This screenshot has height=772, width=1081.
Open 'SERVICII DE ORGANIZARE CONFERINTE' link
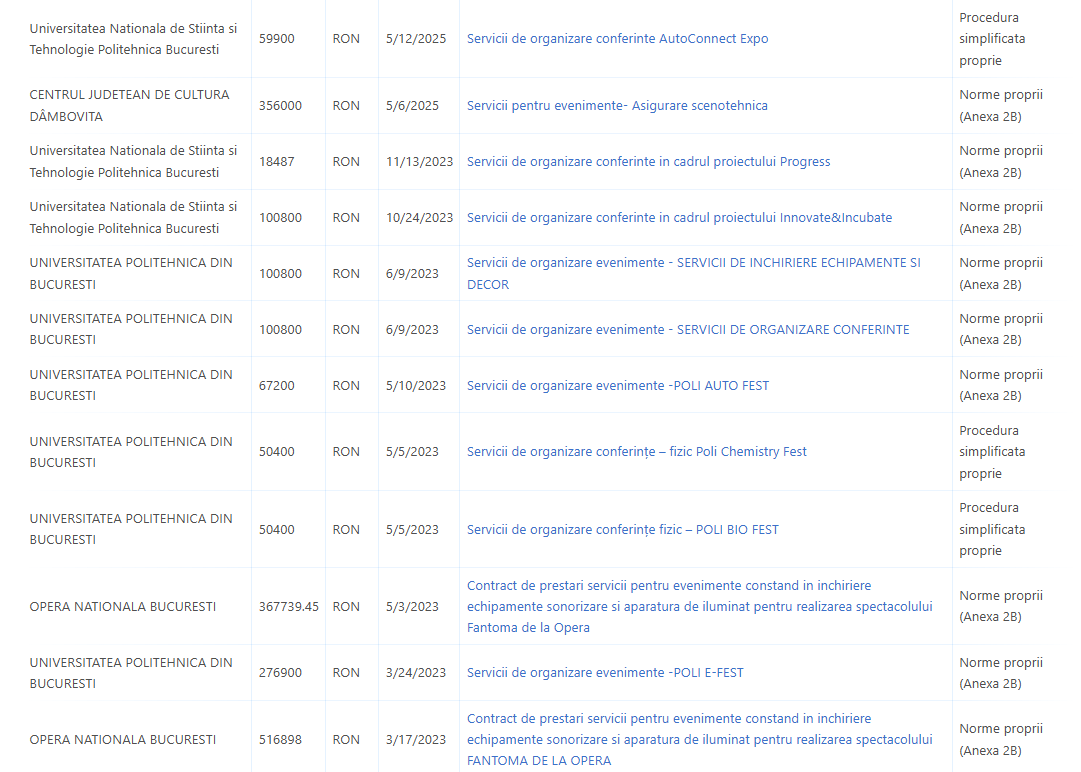pyautogui.click(x=688, y=329)
